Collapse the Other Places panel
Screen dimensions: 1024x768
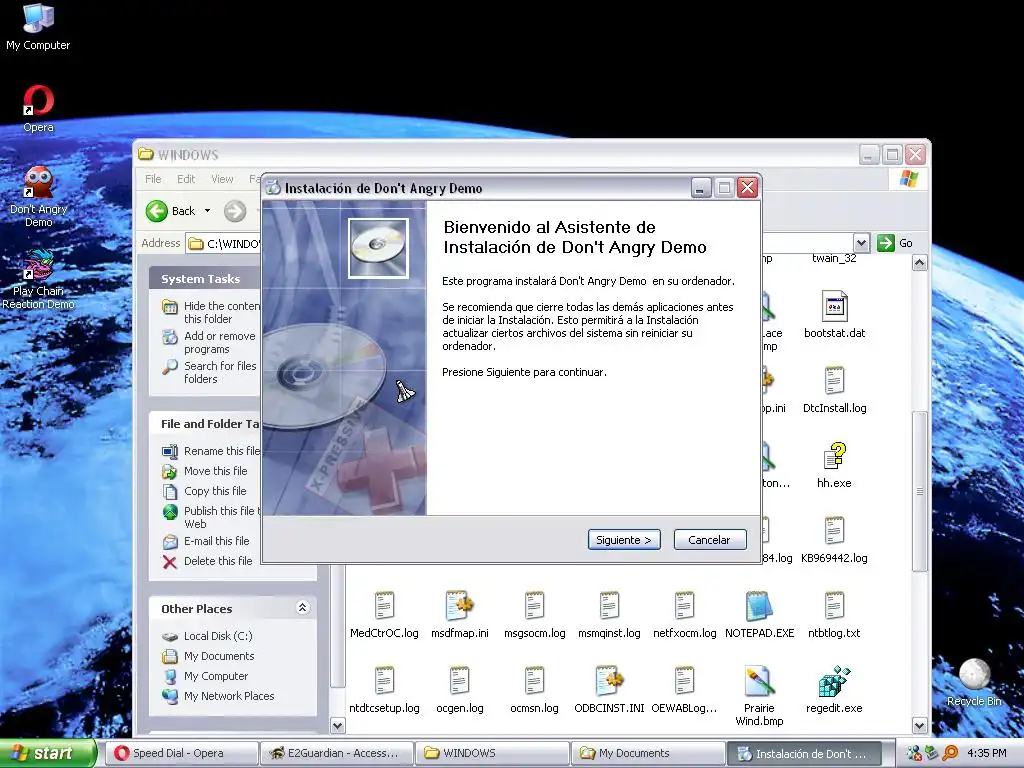tap(302, 608)
